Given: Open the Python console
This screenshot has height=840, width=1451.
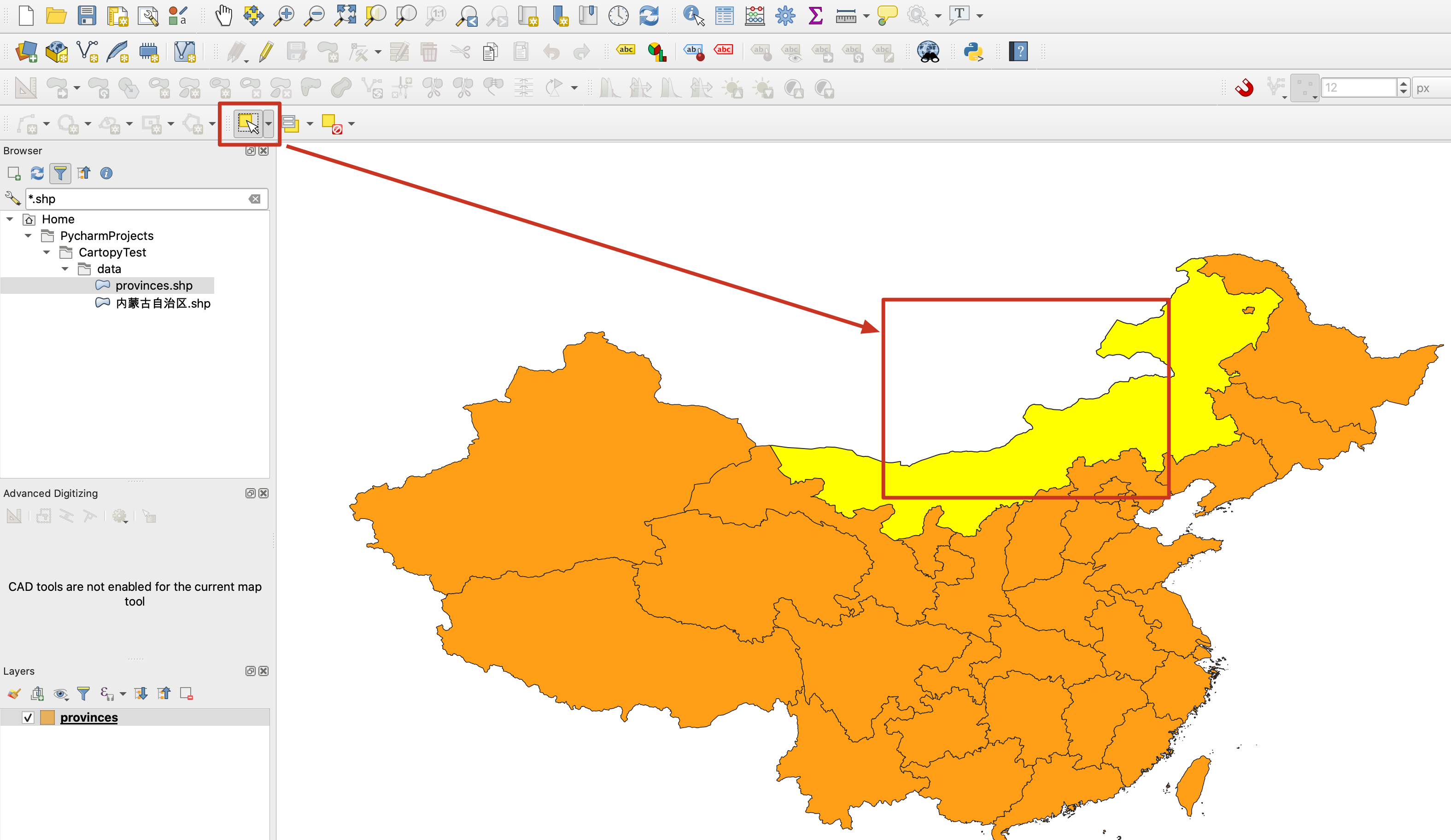Looking at the screenshot, I should point(972,52).
